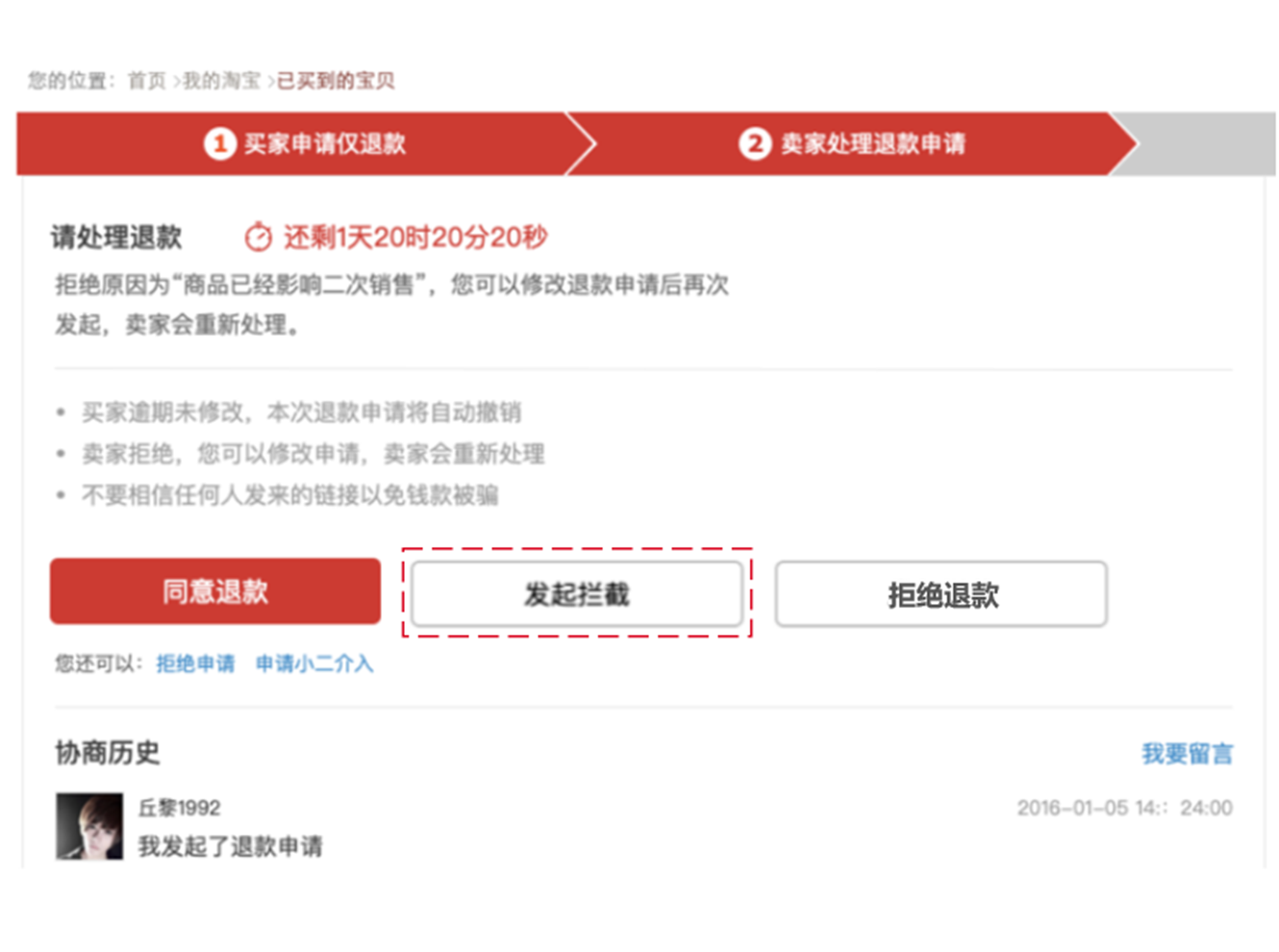
Task: Open the 申请小二介入 link
Action: click(x=314, y=664)
